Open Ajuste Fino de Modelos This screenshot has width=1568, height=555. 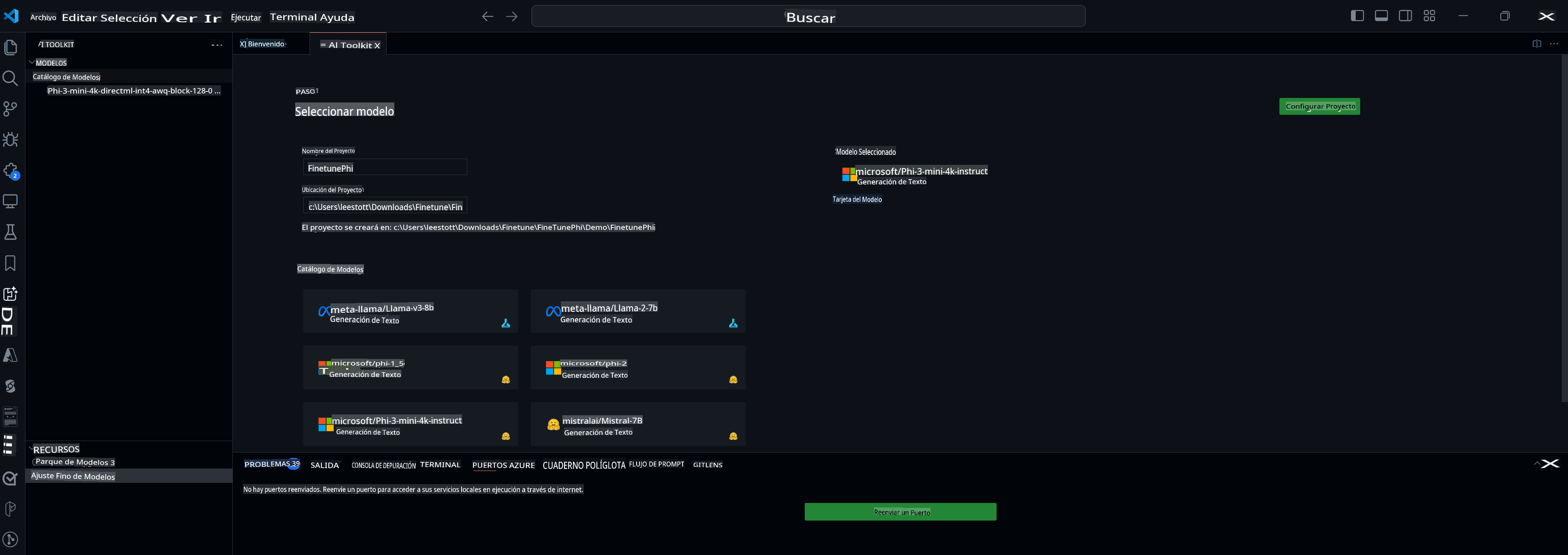tap(128, 476)
